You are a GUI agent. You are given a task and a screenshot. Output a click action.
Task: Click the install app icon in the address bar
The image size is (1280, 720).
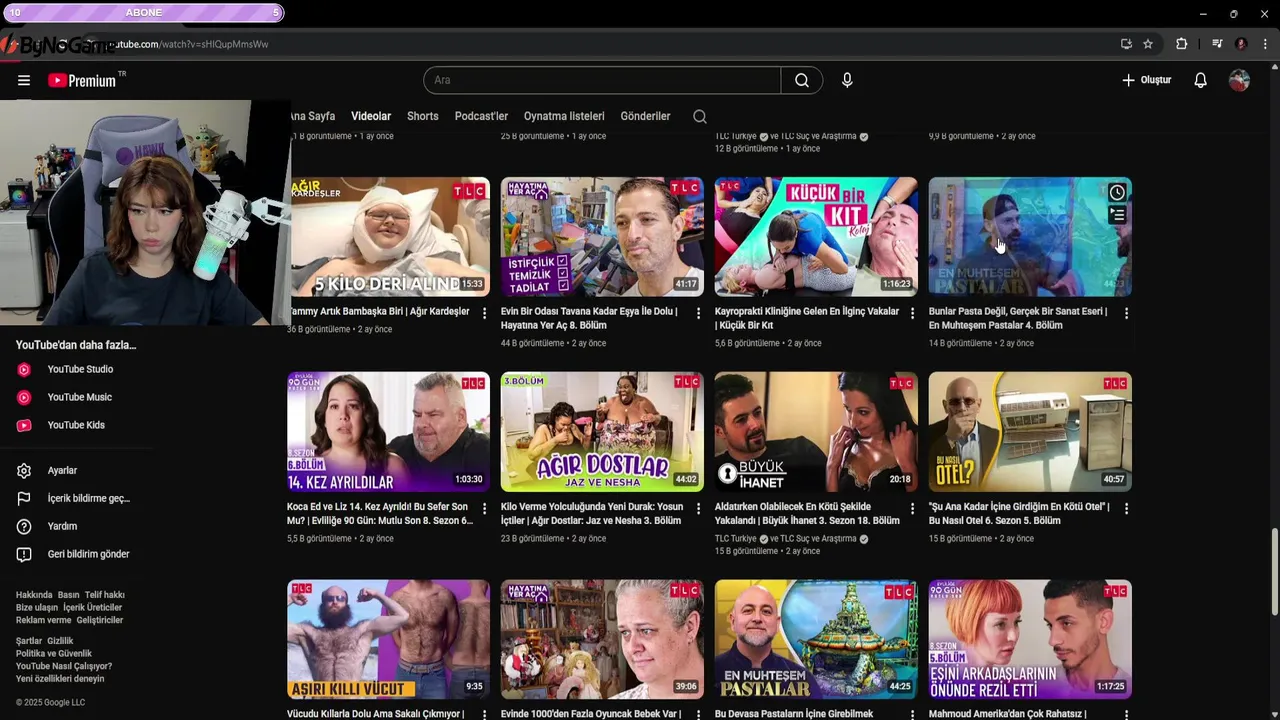tap(1126, 44)
